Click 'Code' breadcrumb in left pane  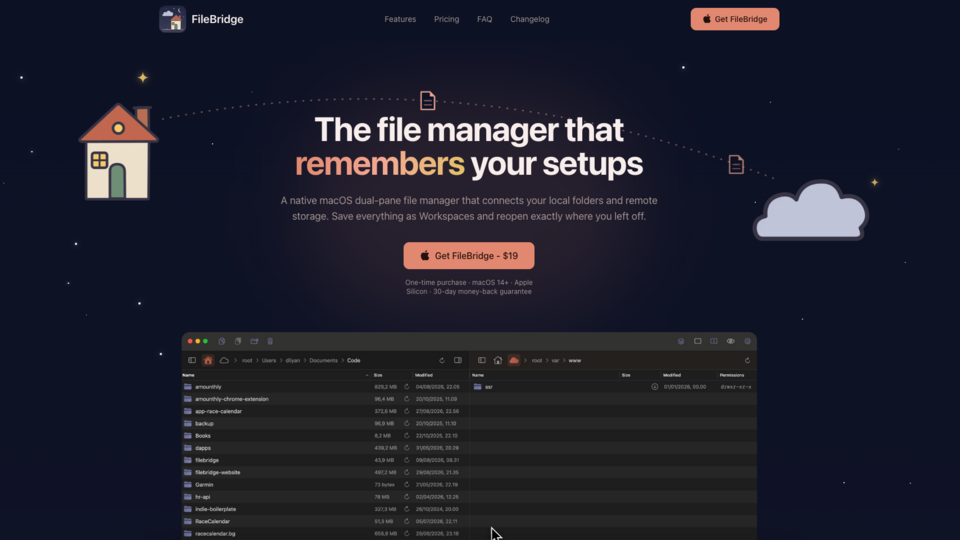354,361
